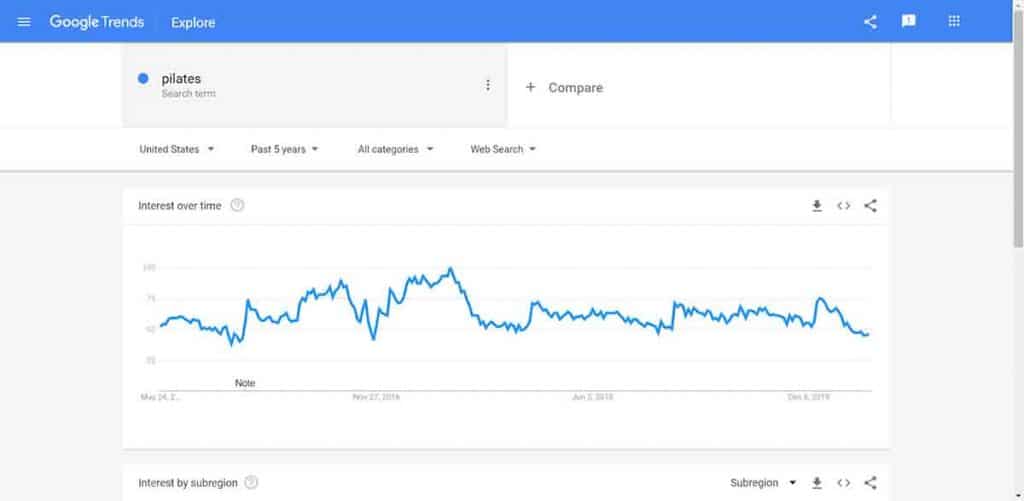Open the Google apps grid
This screenshot has height=501, width=1024.
click(x=953, y=22)
